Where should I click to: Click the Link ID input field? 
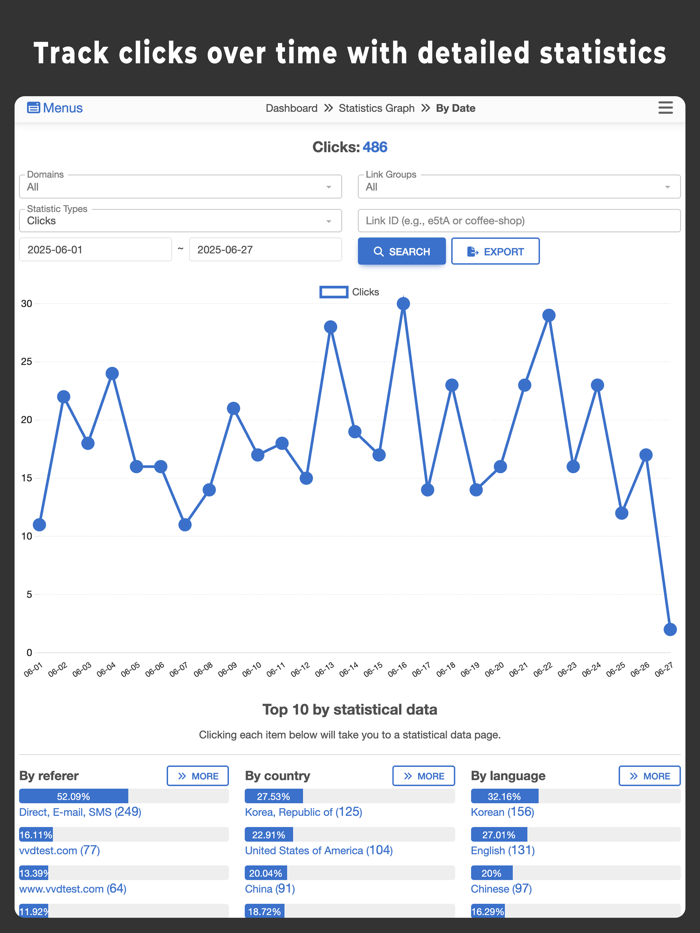point(518,220)
